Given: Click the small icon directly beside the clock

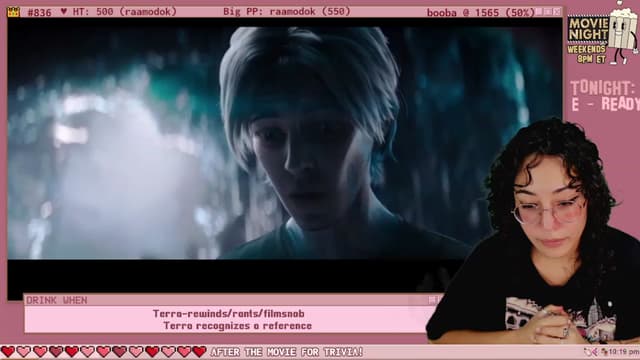Looking at the screenshot, I should click(x=604, y=352).
